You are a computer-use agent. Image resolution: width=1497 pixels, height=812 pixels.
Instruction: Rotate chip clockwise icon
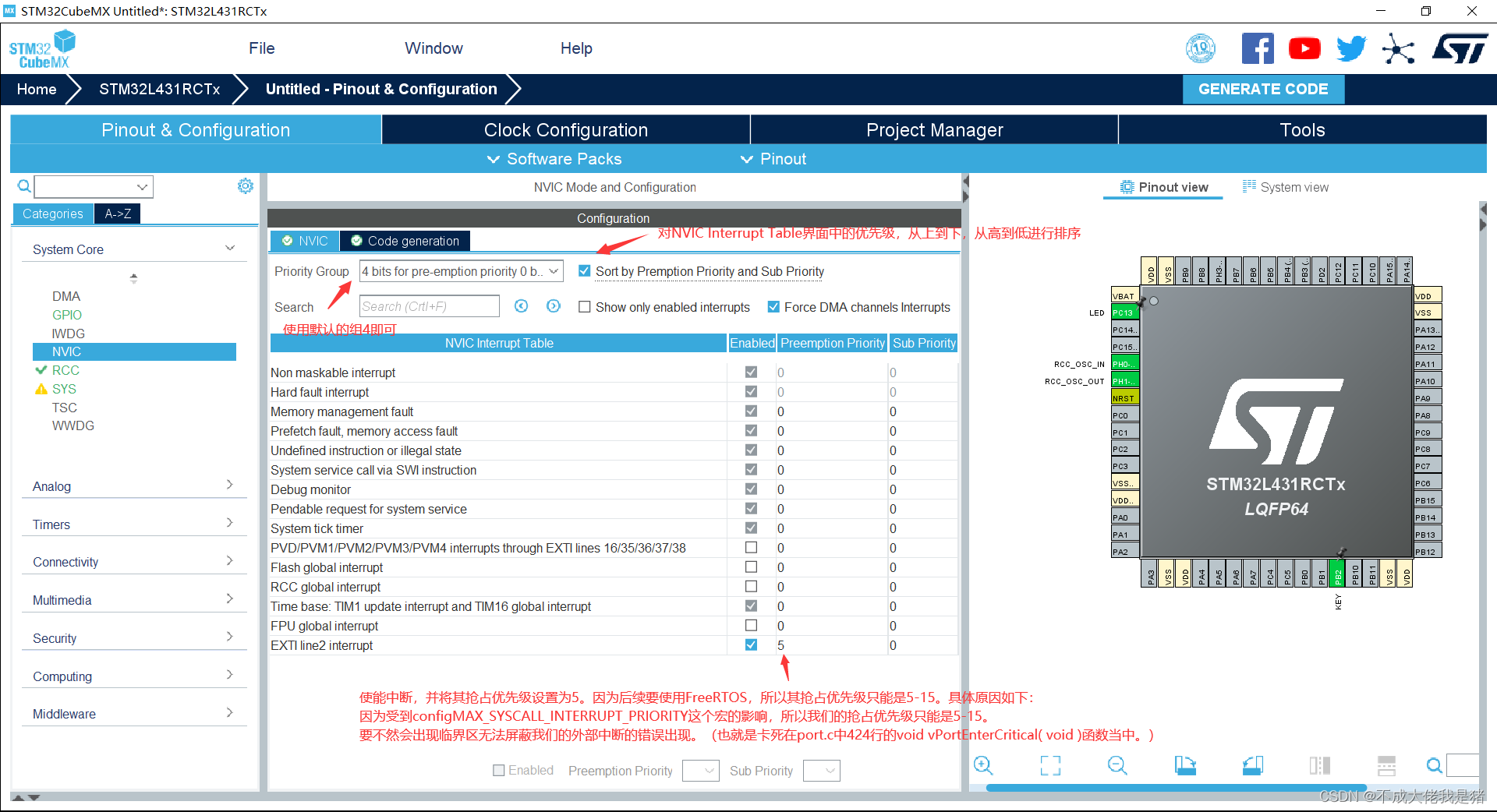[1185, 765]
